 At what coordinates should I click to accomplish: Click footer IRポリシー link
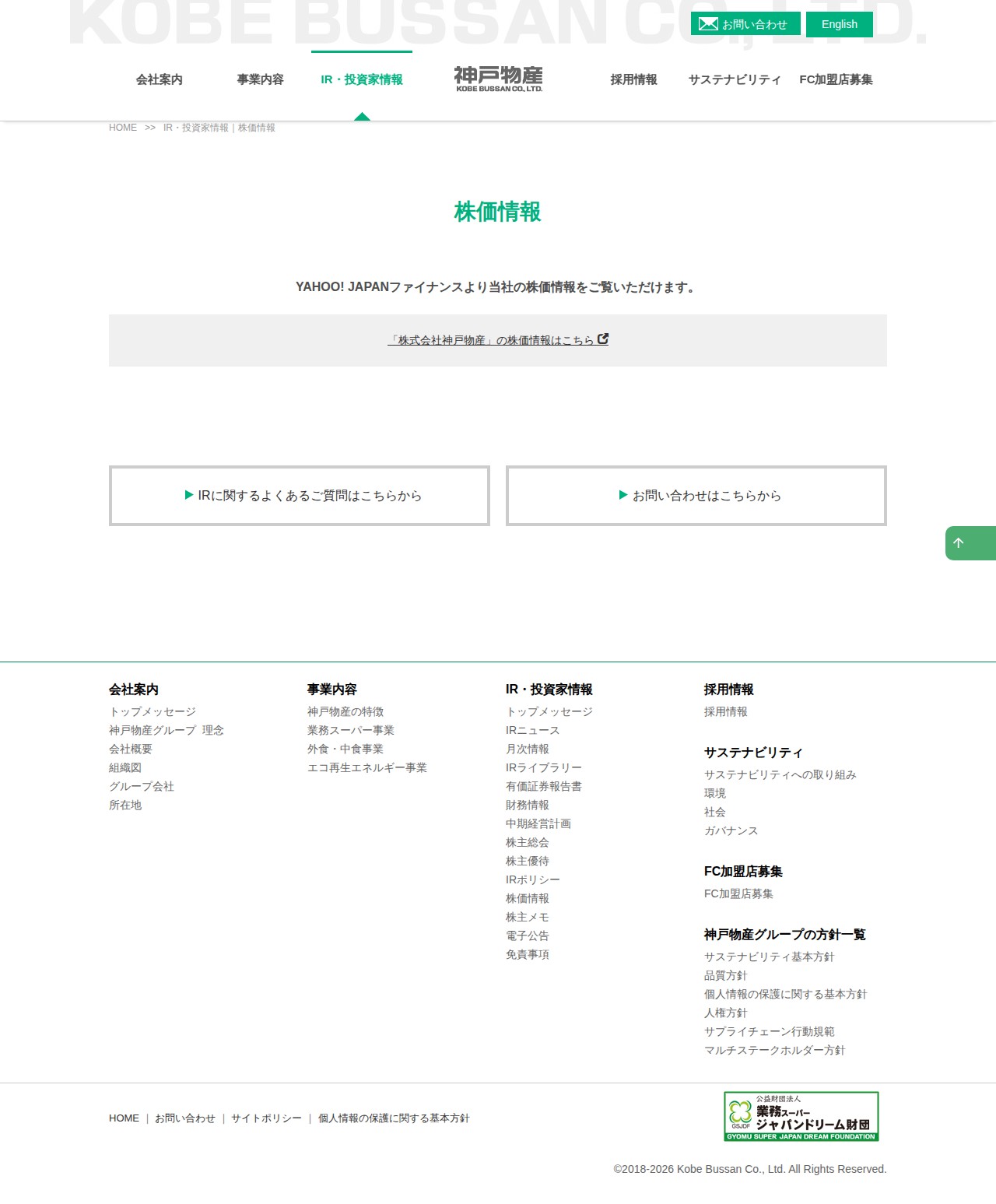tap(533, 879)
